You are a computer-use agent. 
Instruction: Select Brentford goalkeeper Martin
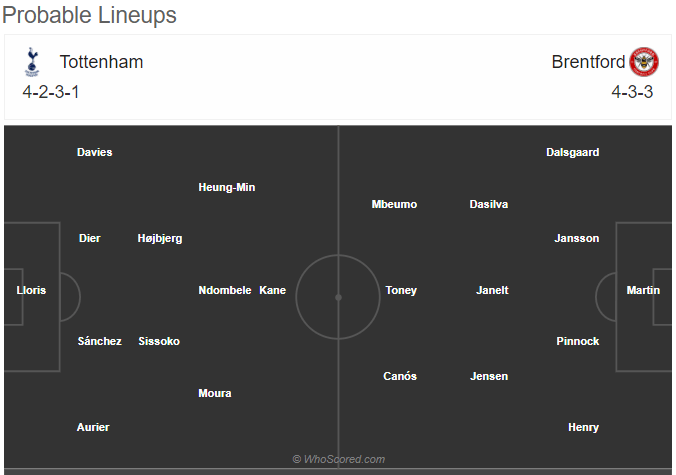click(x=643, y=290)
